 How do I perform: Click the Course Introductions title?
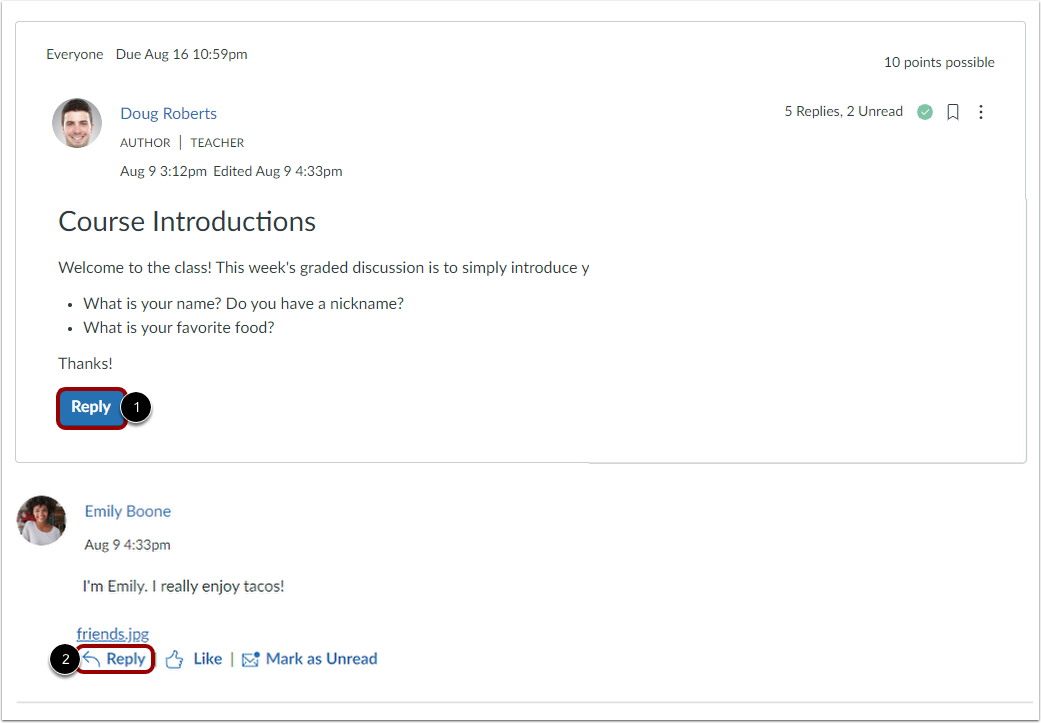tap(187, 221)
